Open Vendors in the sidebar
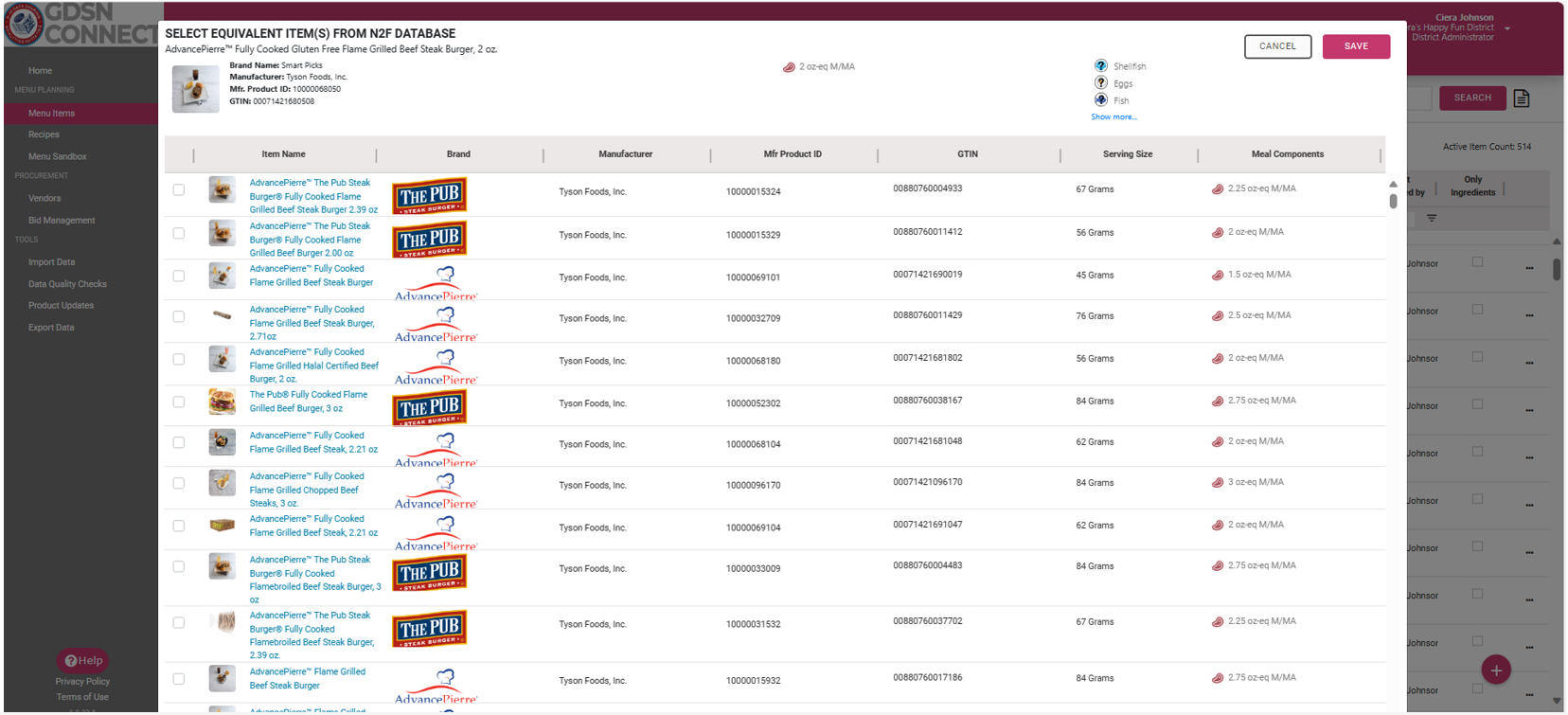Screen dimensions: 1568x715 pos(45,199)
